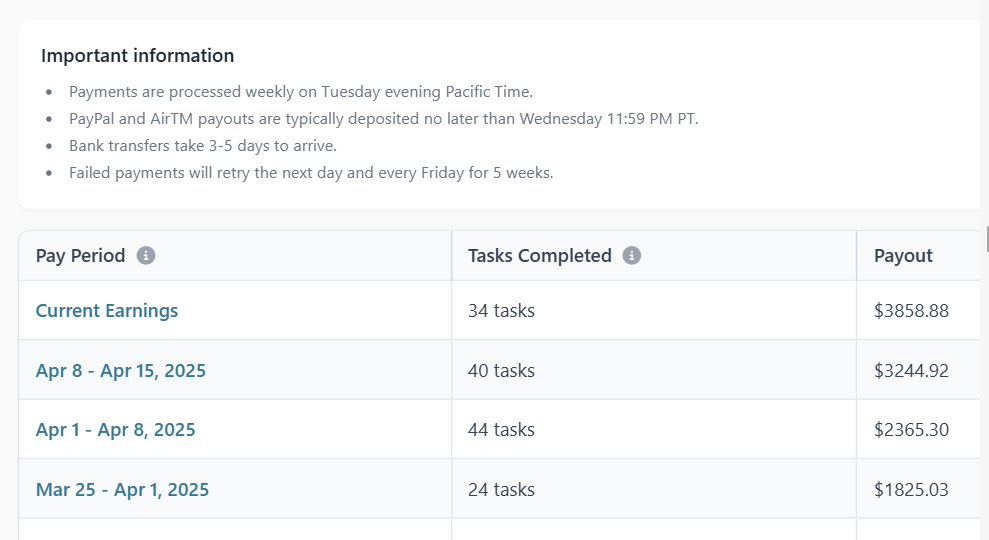Image resolution: width=989 pixels, height=540 pixels.
Task: Click the 34 tasks cell
Action: [x=501, y=310]
